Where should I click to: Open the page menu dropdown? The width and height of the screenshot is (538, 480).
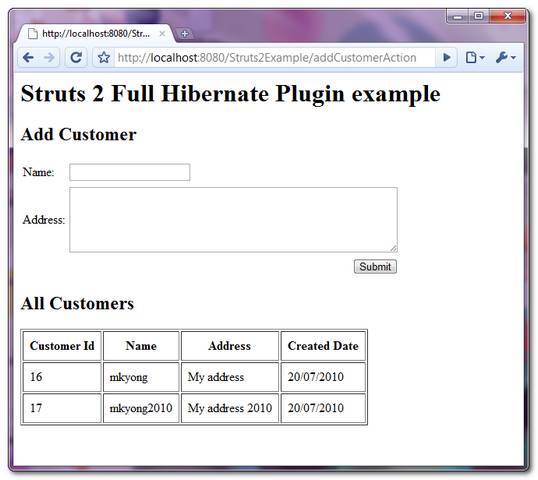pos(475,57)
